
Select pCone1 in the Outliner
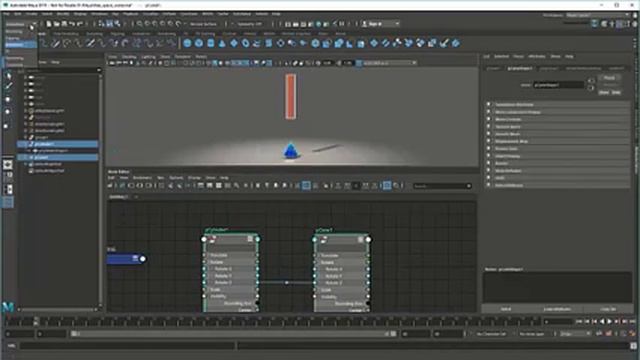[x=58, y=157]
